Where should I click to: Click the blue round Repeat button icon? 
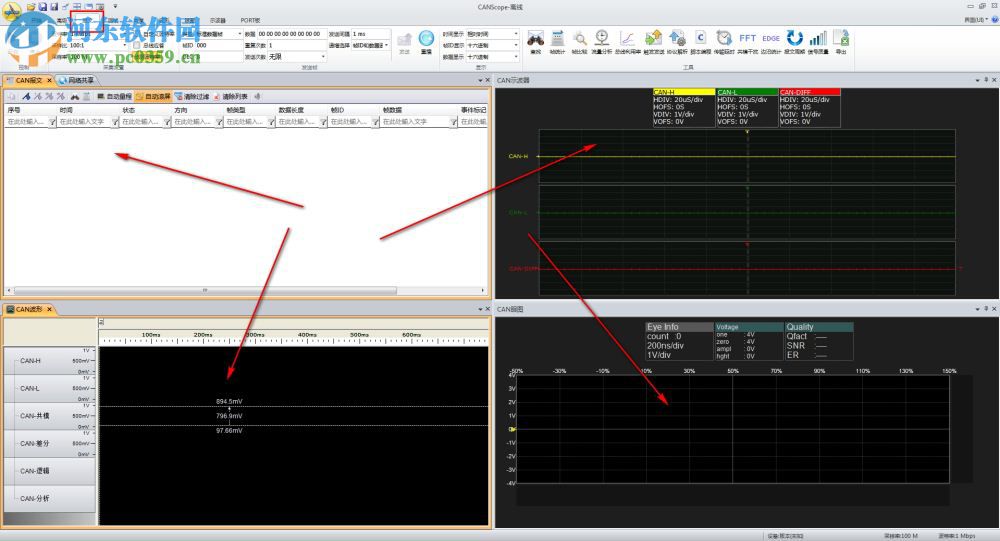[427, 39]
